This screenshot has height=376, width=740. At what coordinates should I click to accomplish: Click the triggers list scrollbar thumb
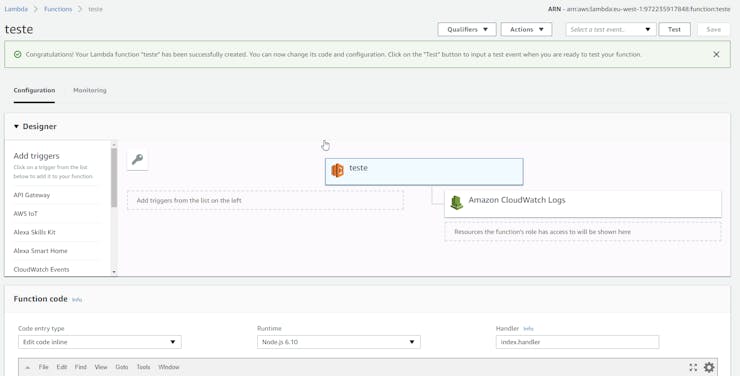coord(114,177)
